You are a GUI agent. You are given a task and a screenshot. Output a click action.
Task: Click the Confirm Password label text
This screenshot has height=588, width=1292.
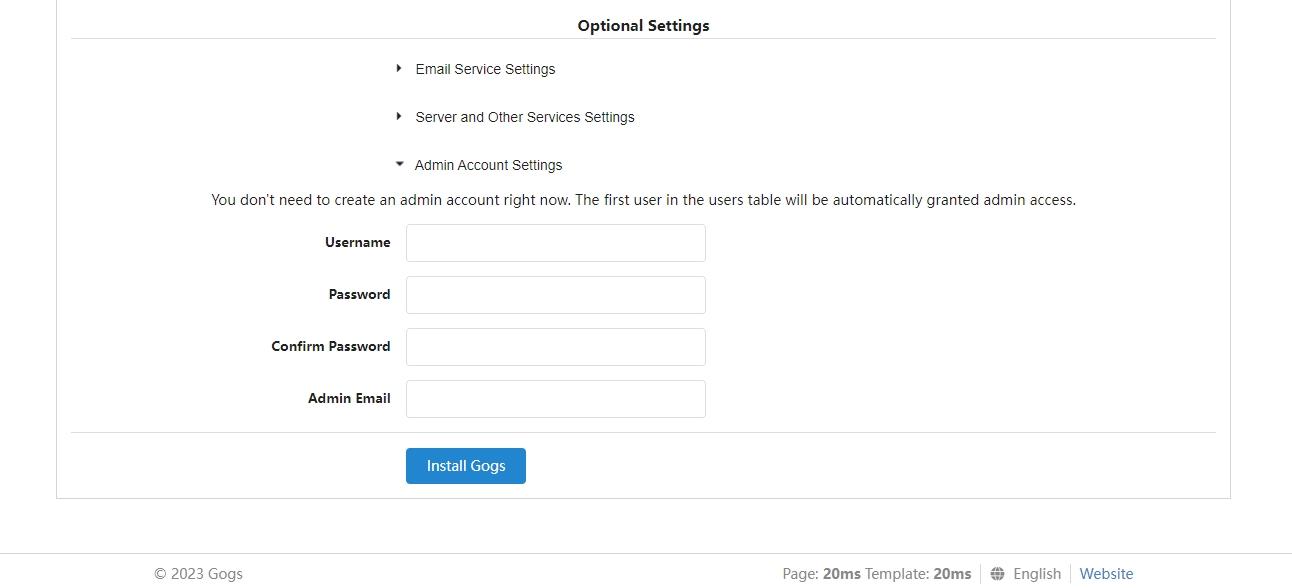pos(330,347)
